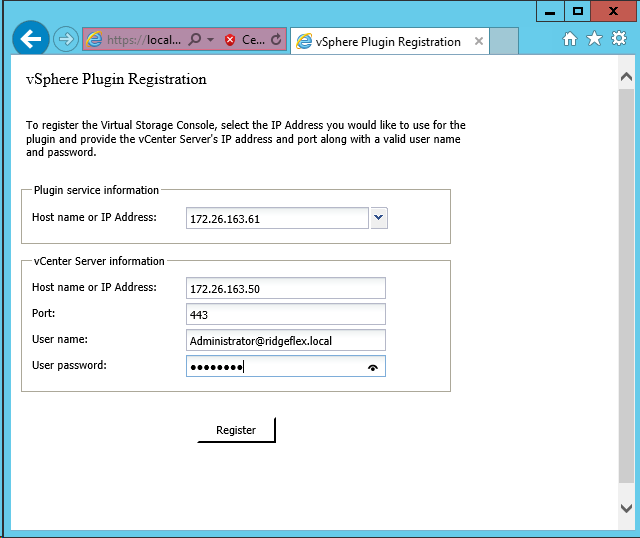The image size is (640, 538).
Task: Click scrollbar up arrow
Action: click(x=626, y=76)
